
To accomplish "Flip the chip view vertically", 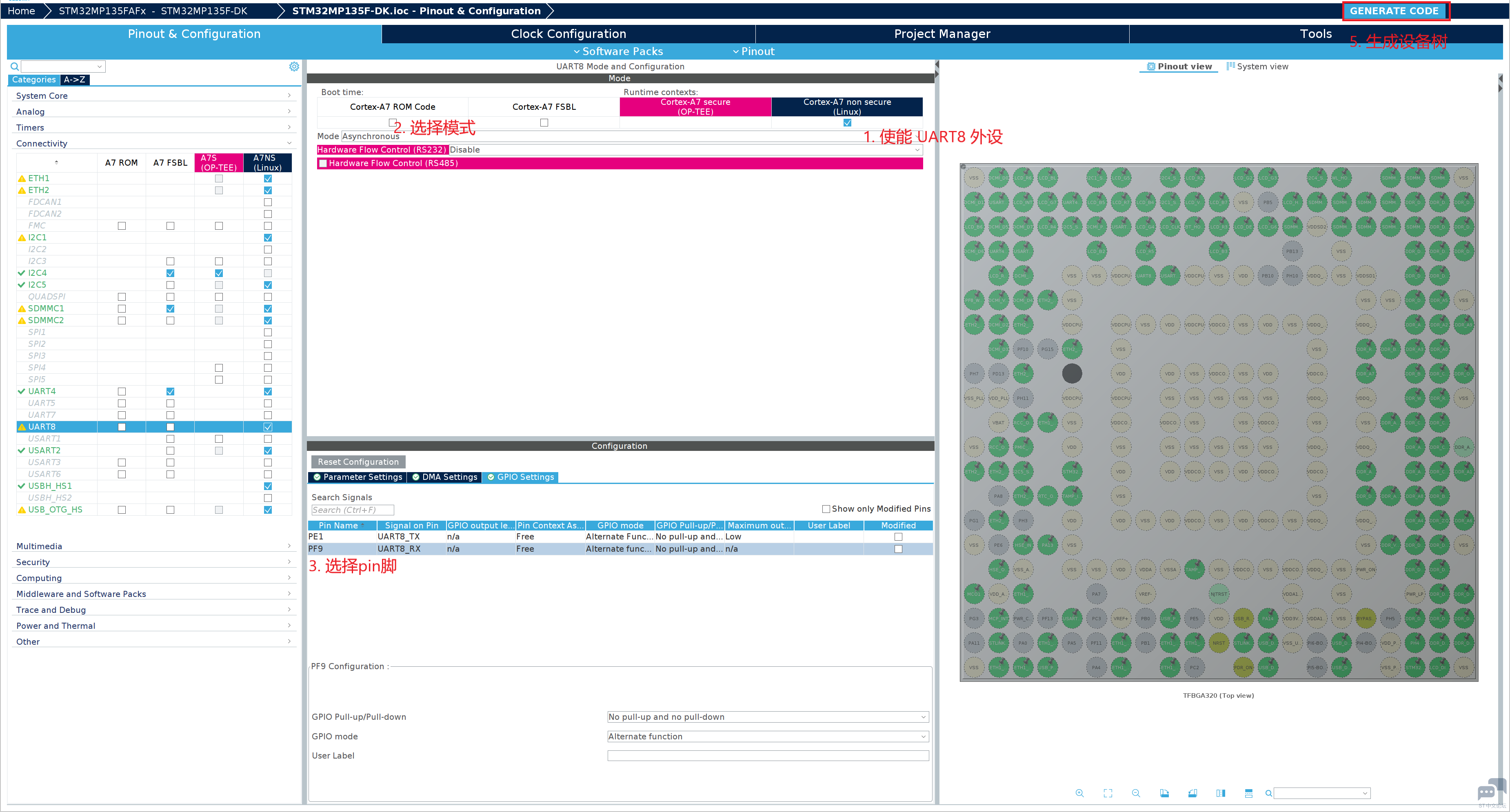I will pos(1248,793).
